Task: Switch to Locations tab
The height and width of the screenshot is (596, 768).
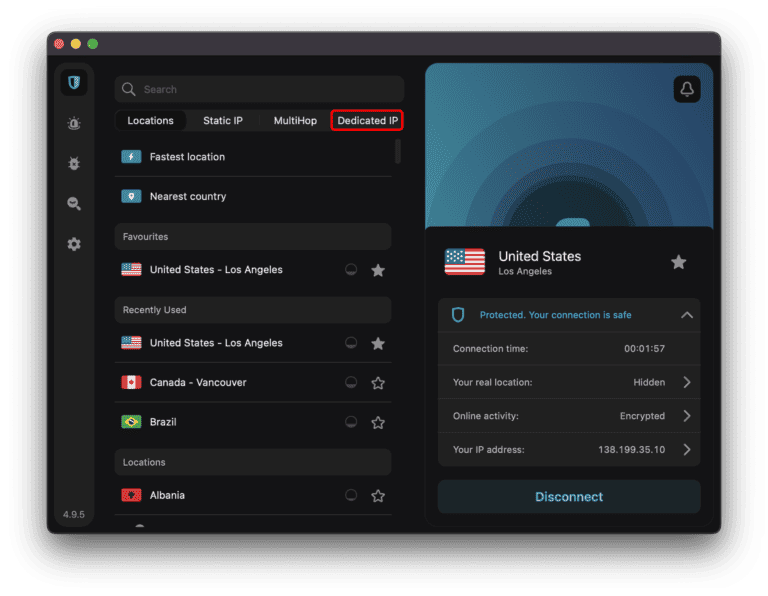Action: (x=150, y=120)
